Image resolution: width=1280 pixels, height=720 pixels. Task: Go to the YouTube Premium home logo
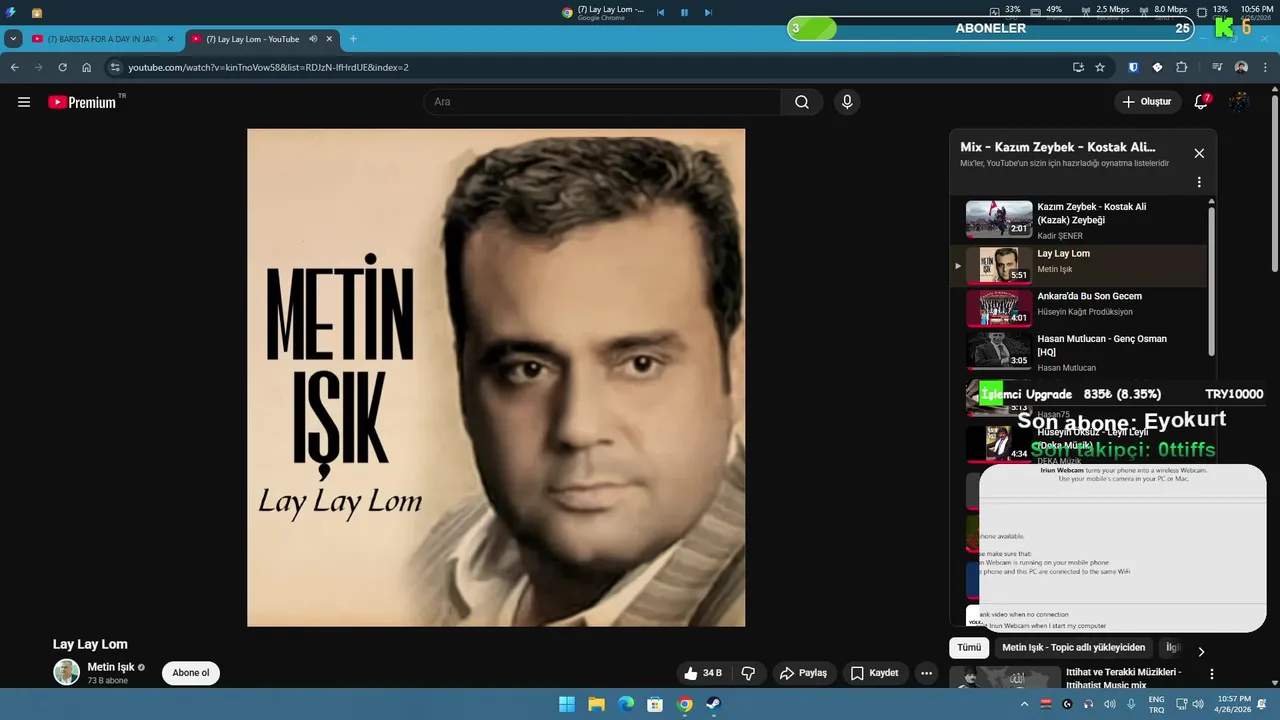[x=83, y=102]
